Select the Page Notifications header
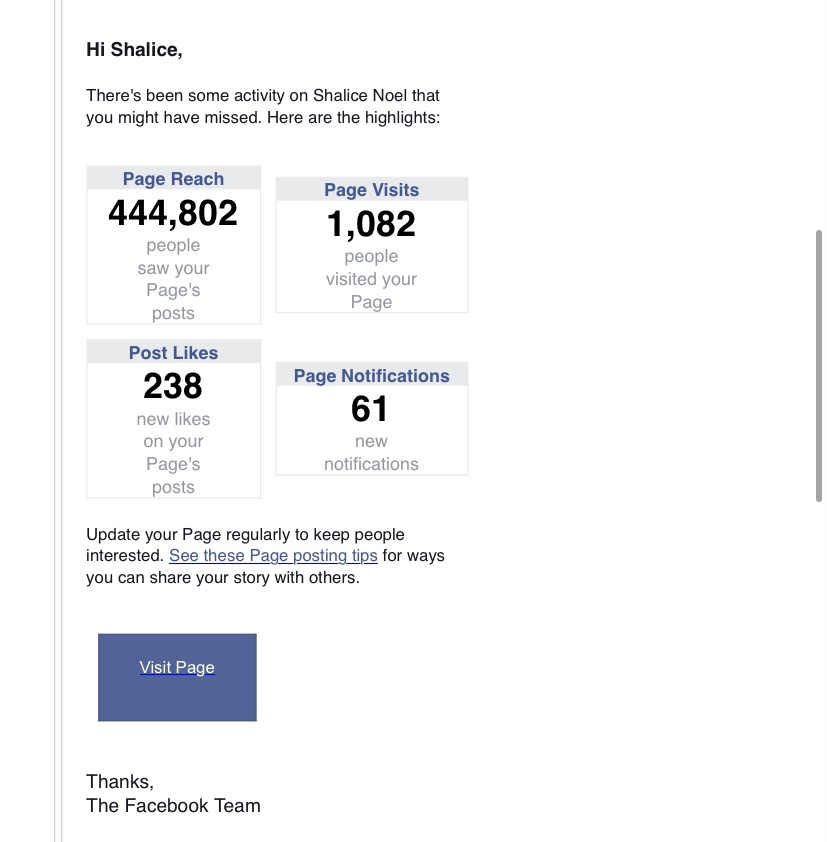The height and width of the screenshot is (842, 827). click(372, 375)
